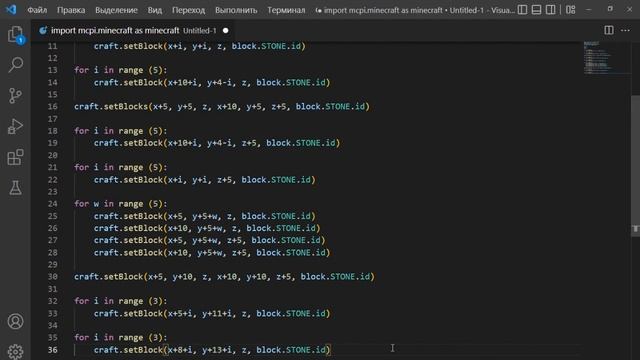The width and height of the screenshot is (640, 360).
Task: Open the Explorer view in the activity bar
Action: click(x=16, y=34)
